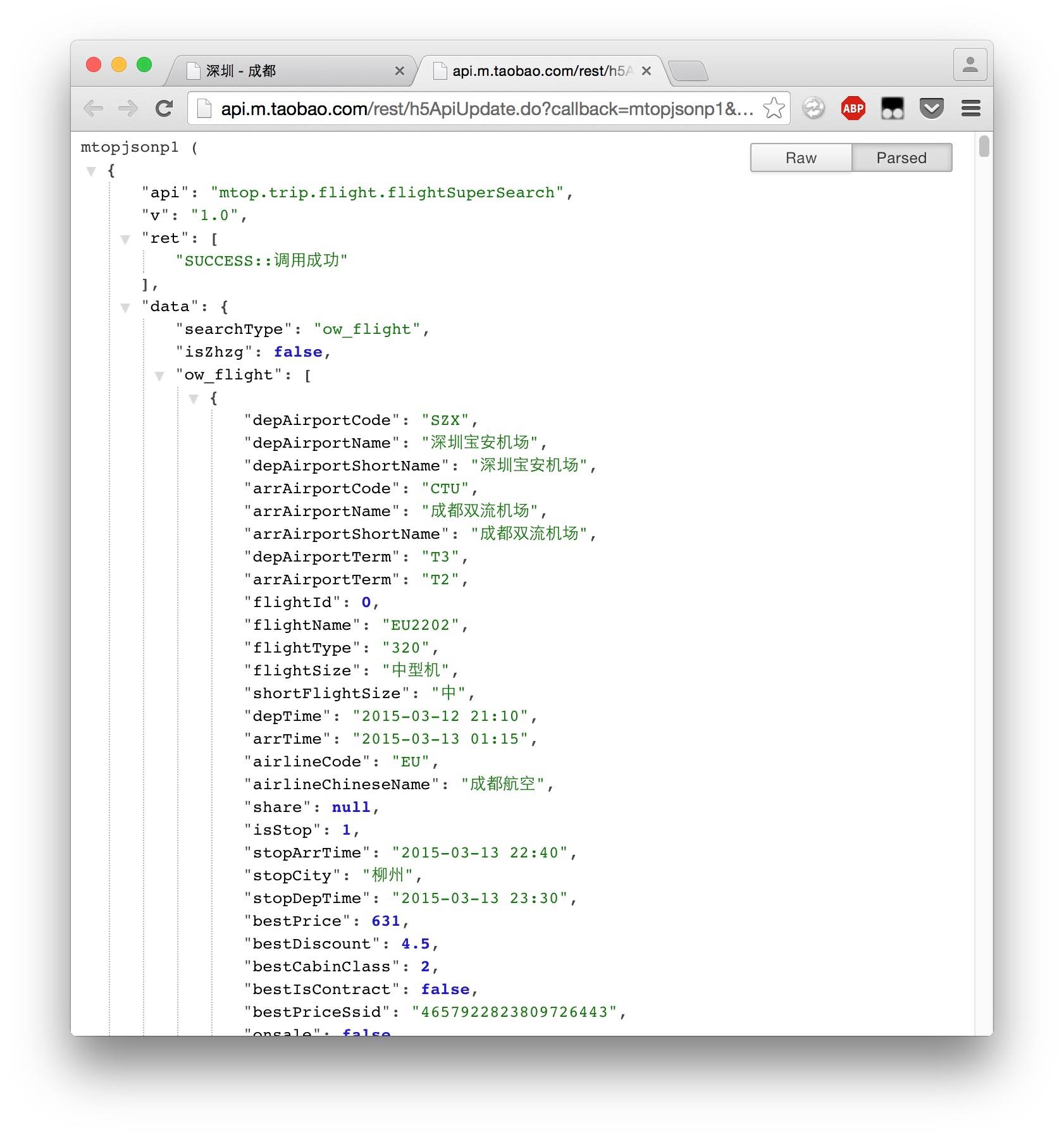
Task: Click the stopDepTime "2015-03-13 23:30" value
Action: click(x=480, y=899)
